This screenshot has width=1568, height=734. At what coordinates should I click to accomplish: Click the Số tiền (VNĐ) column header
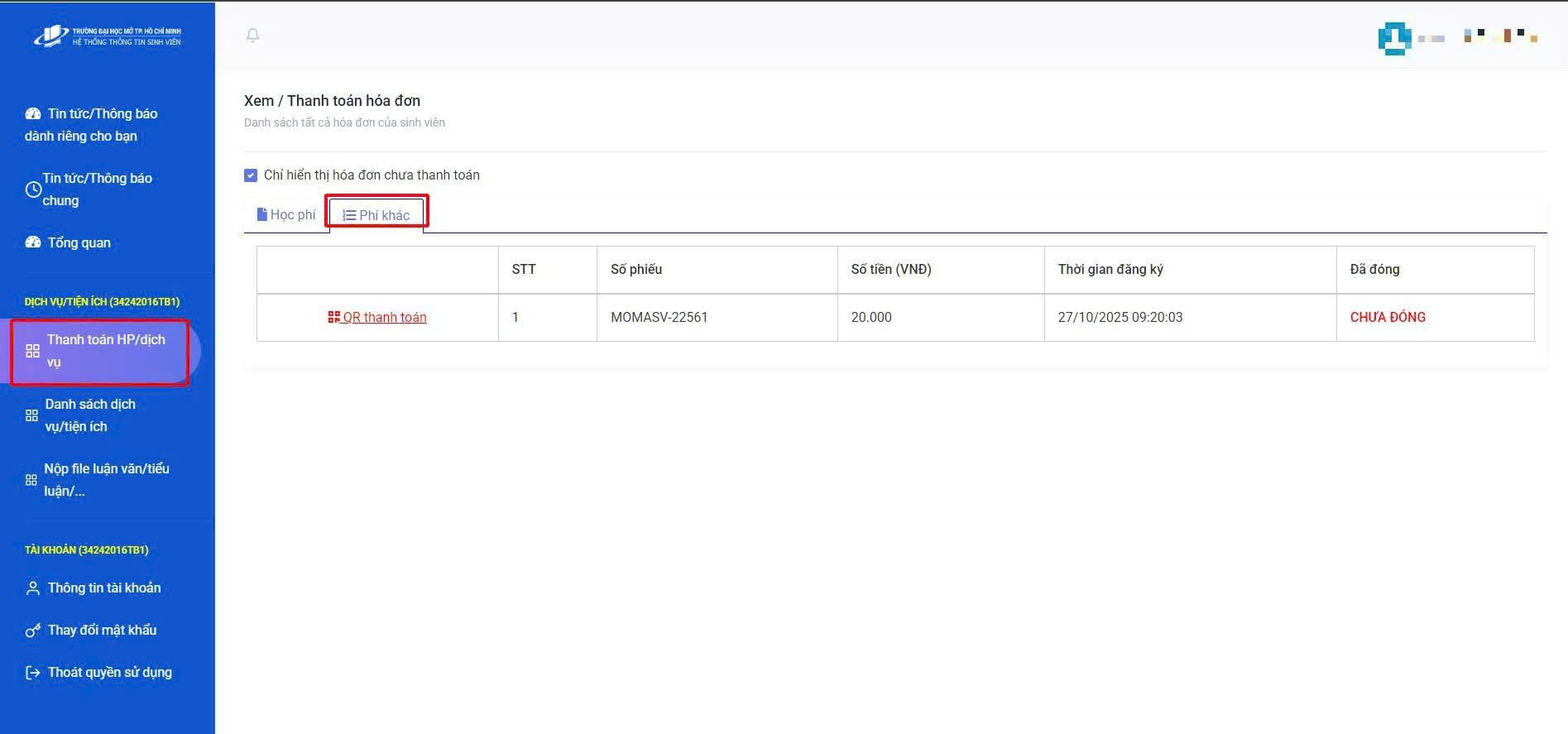pos(891,270)
